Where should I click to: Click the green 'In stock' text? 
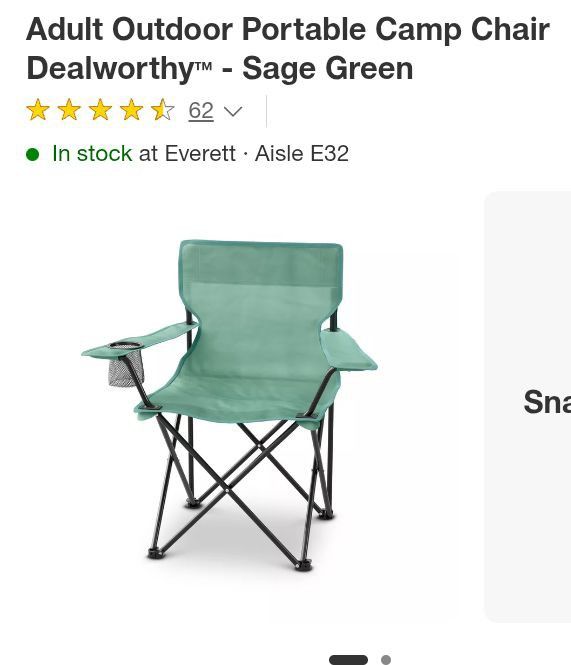(x=92, y=153)
